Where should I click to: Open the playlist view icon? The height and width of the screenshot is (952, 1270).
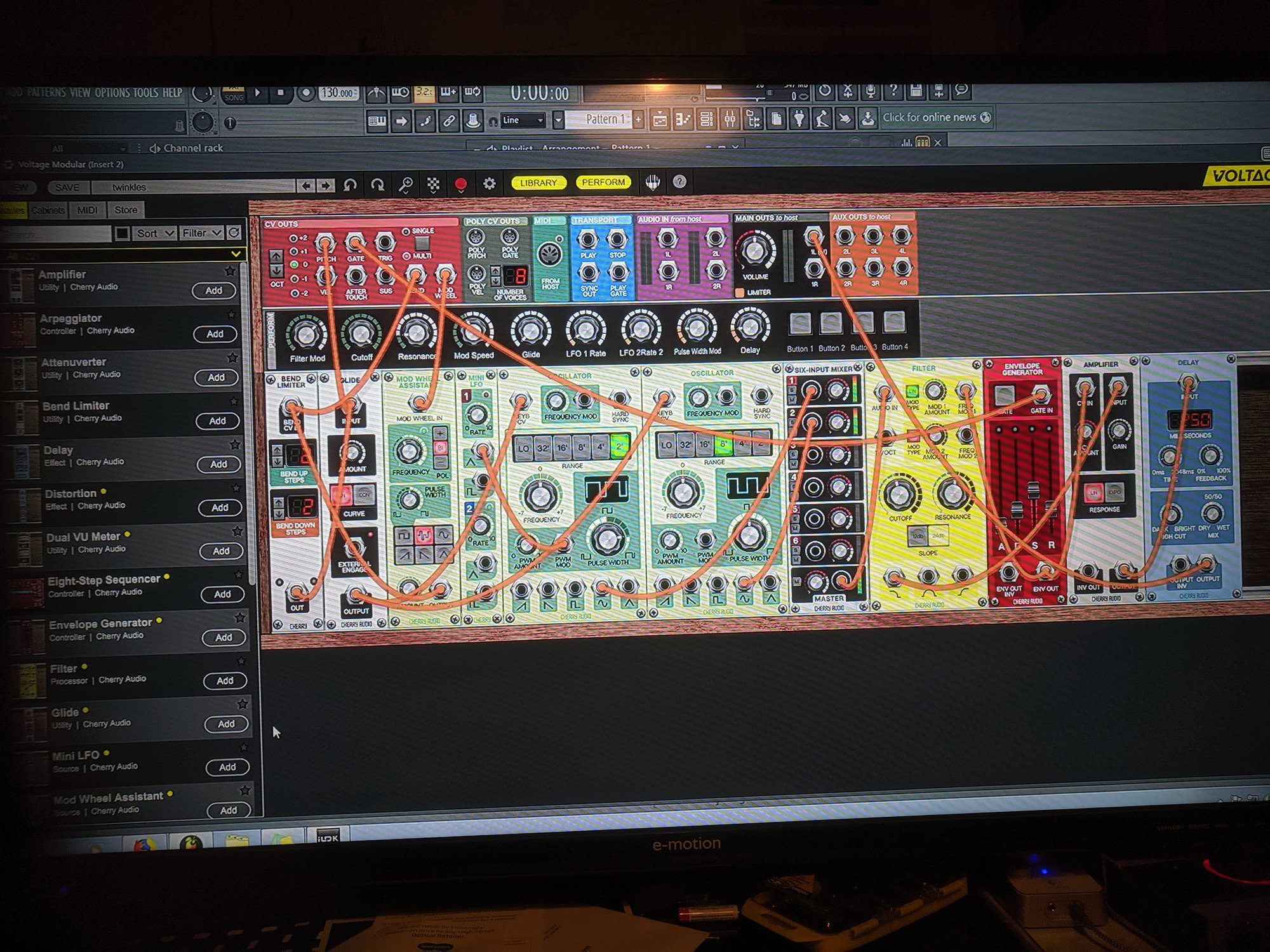pyautogui.click(x=660, y=119)
